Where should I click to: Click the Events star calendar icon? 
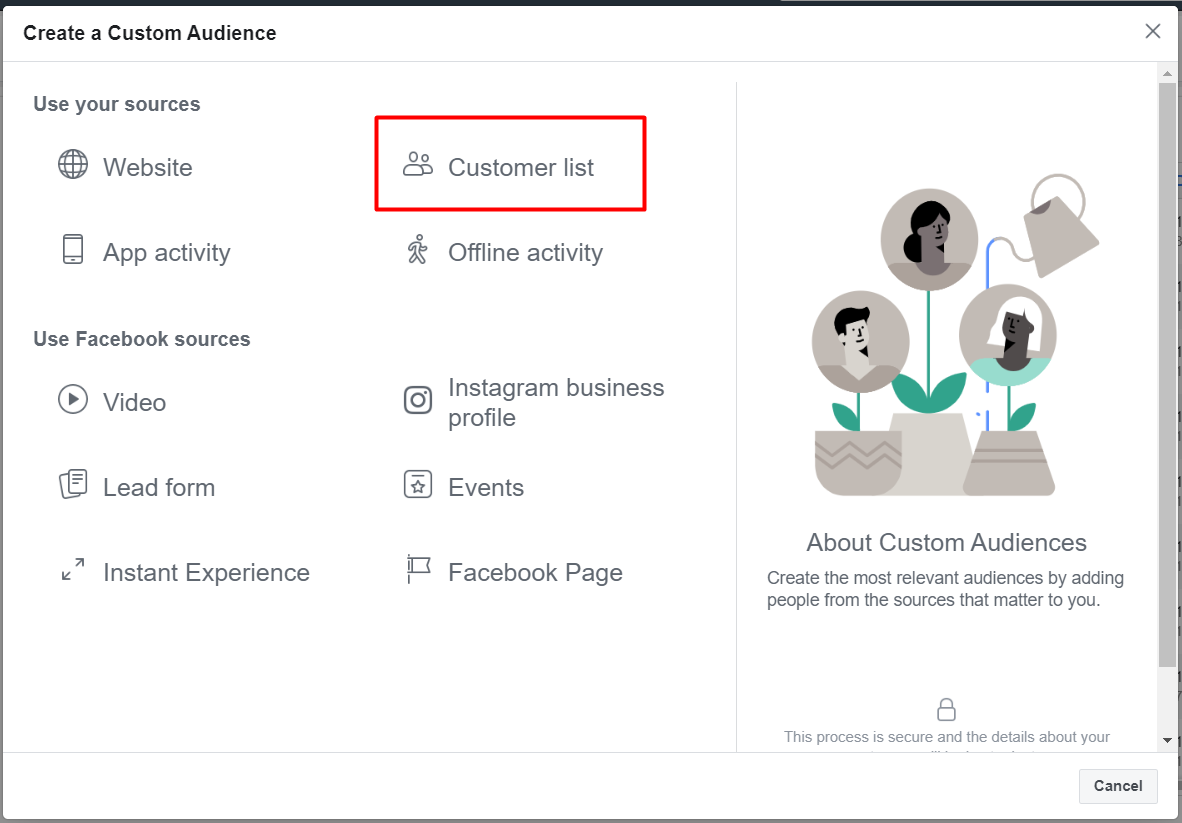(418, 485)
